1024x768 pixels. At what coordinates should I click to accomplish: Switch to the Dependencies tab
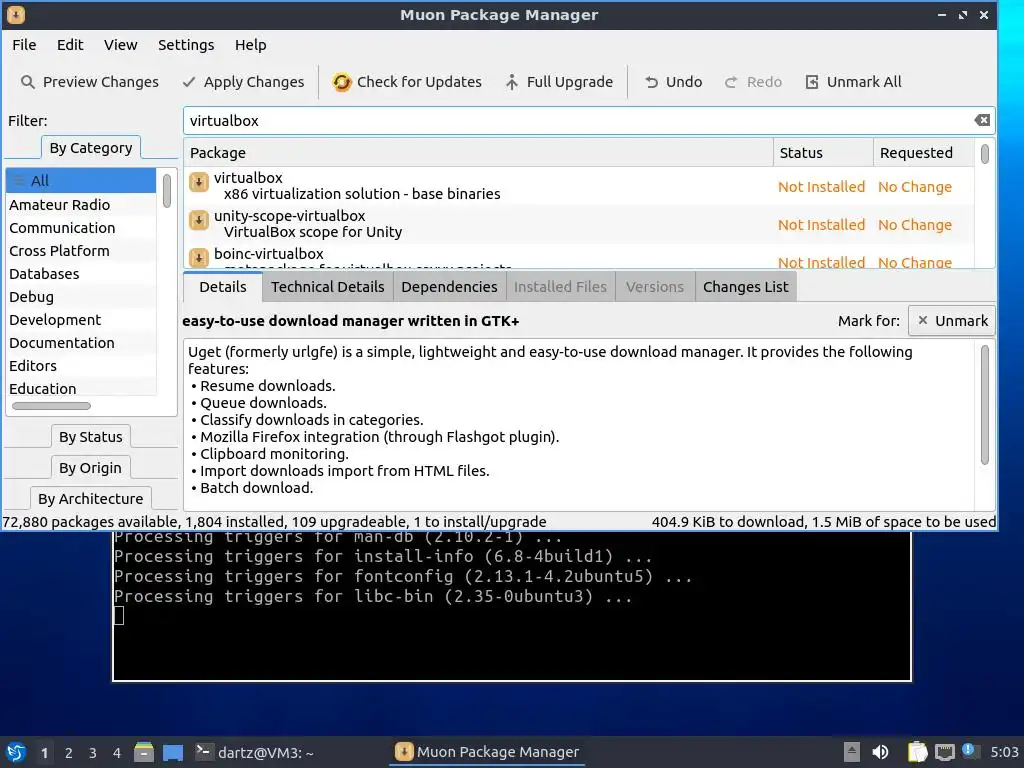click(449, 287)
